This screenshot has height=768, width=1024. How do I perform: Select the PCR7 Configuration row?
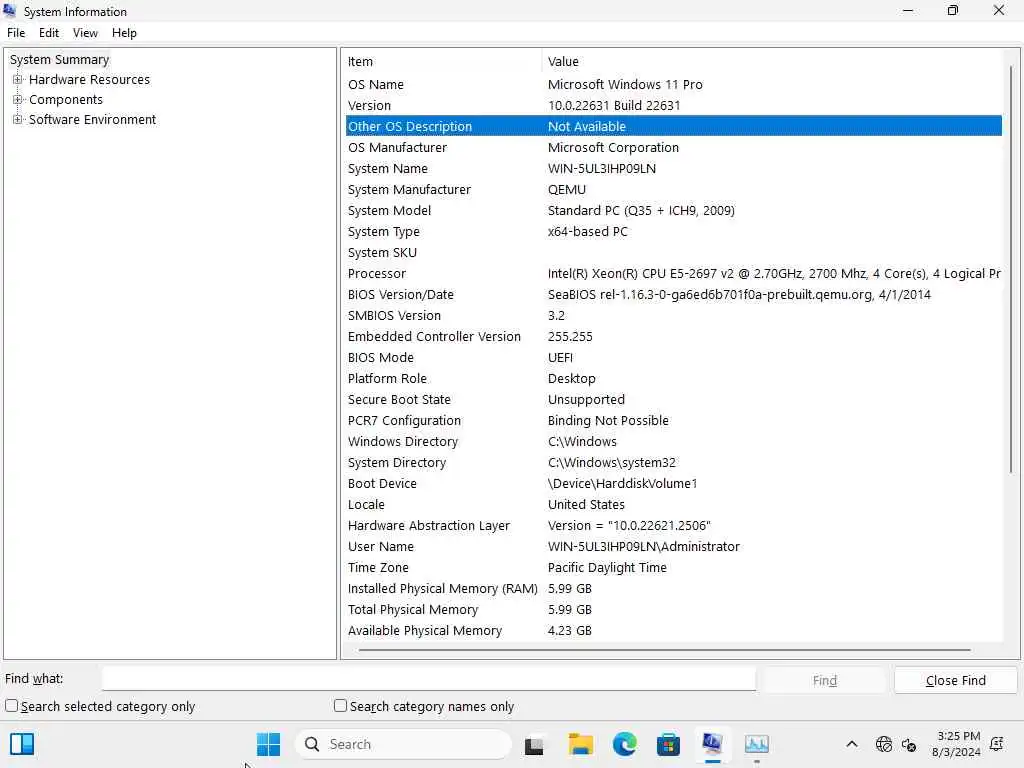pos(673,421)
